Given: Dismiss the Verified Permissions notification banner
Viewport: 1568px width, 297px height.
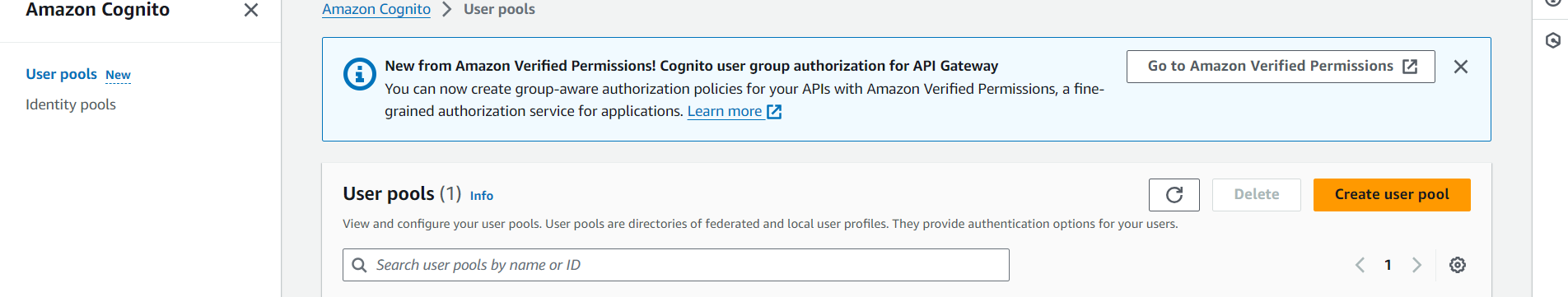Looking at the screenshot, I should point(1461,67).
